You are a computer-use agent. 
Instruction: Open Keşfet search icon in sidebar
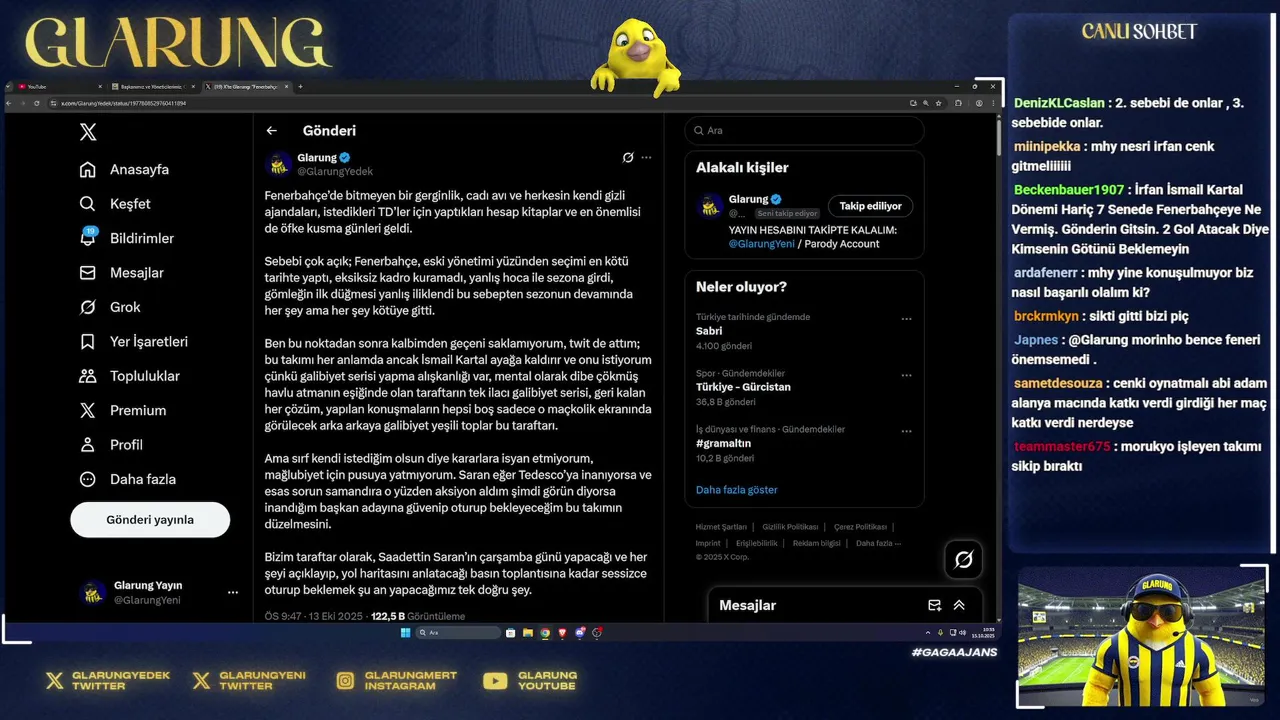click(88, 204)
